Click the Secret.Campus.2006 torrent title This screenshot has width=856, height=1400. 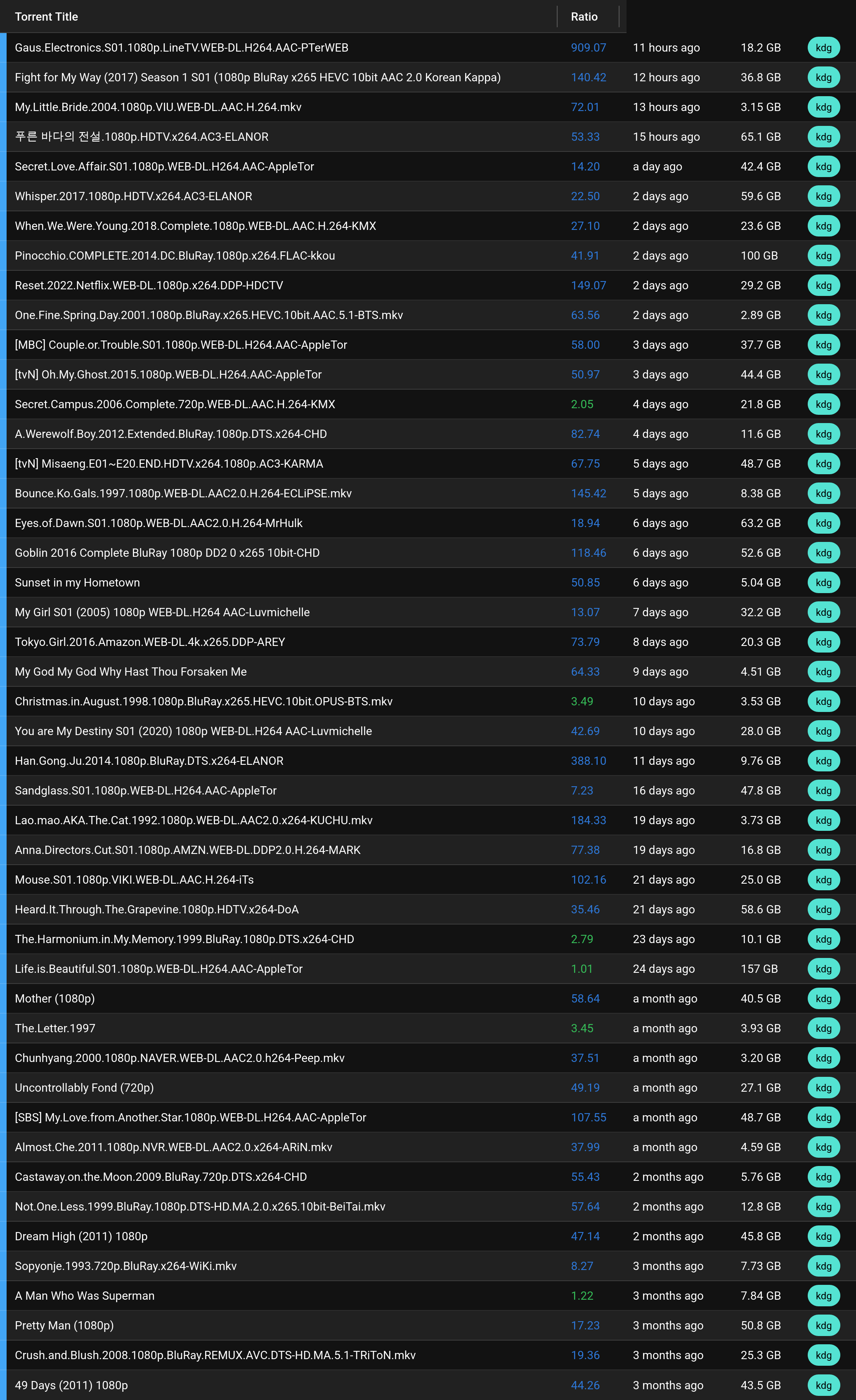click(175, 404)
